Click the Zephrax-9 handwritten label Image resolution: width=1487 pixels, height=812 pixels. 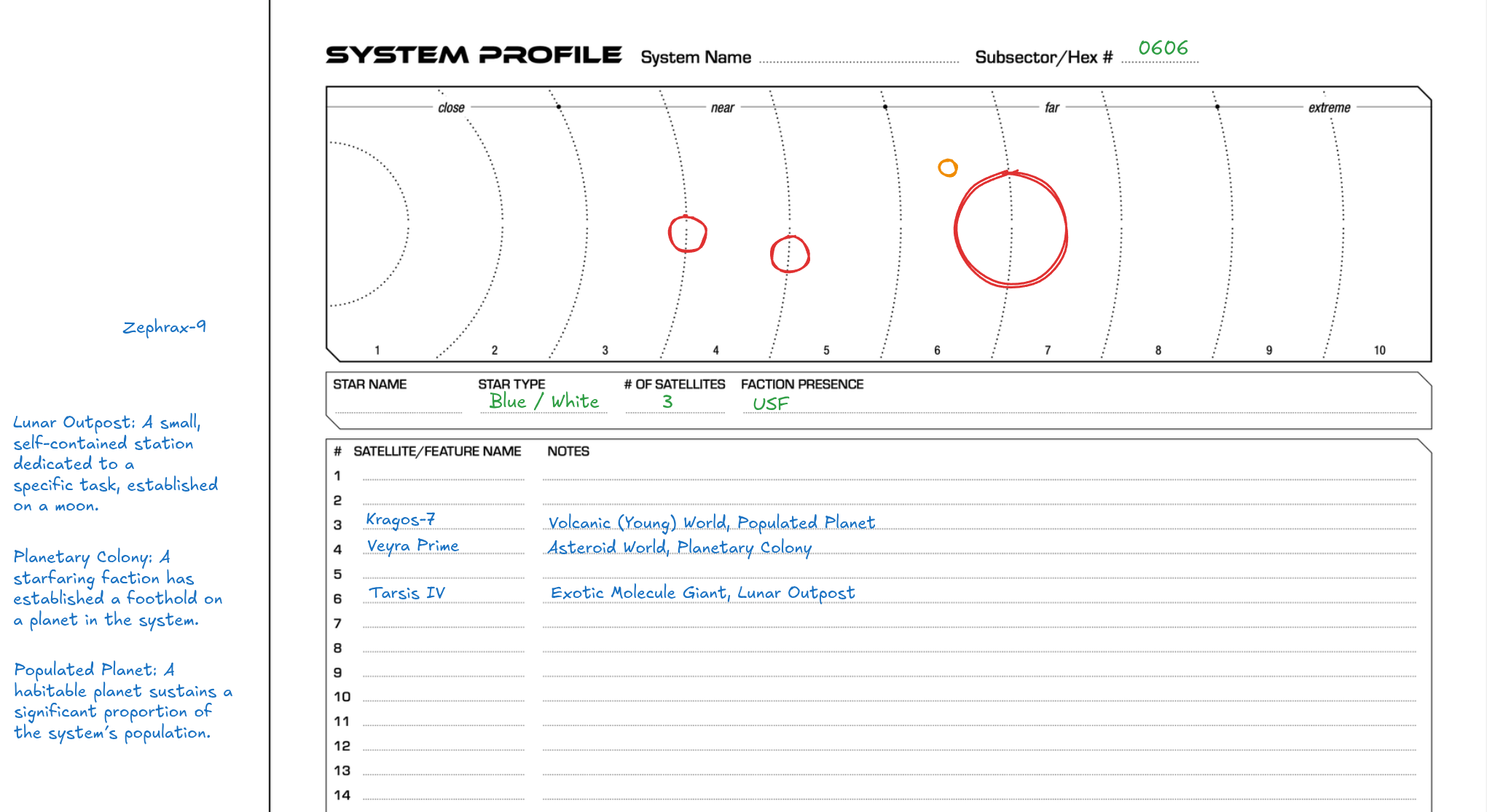click(x=164, y=327)
